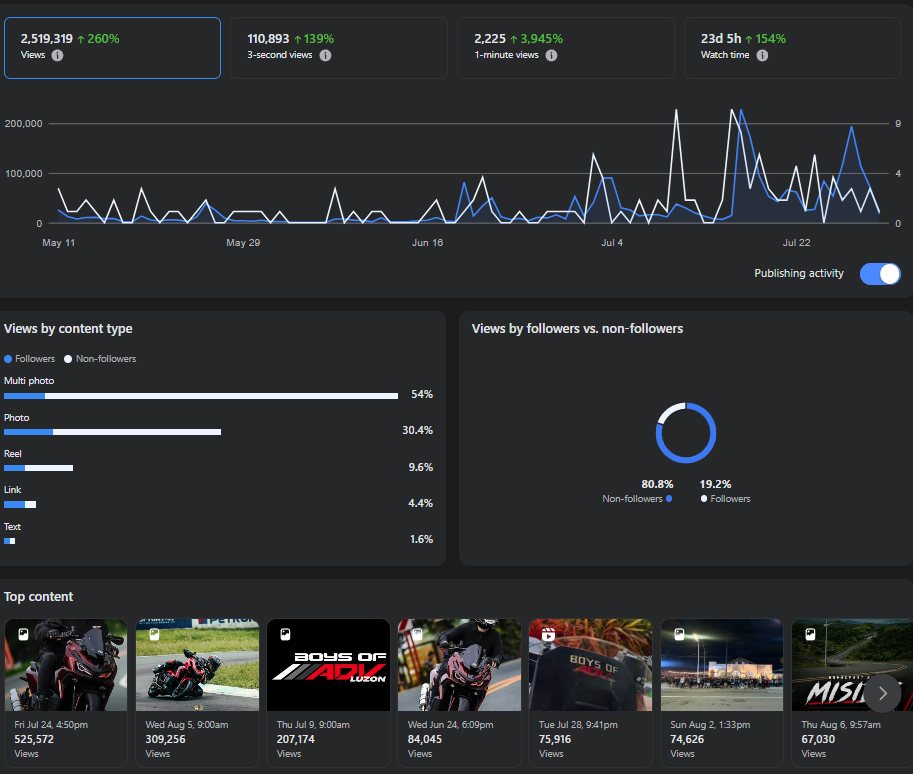Viewport: 913px width, 774px height.
Task: Open the Wed Jun 24 motorcycle post thumbnail
Action: [459, 665]
